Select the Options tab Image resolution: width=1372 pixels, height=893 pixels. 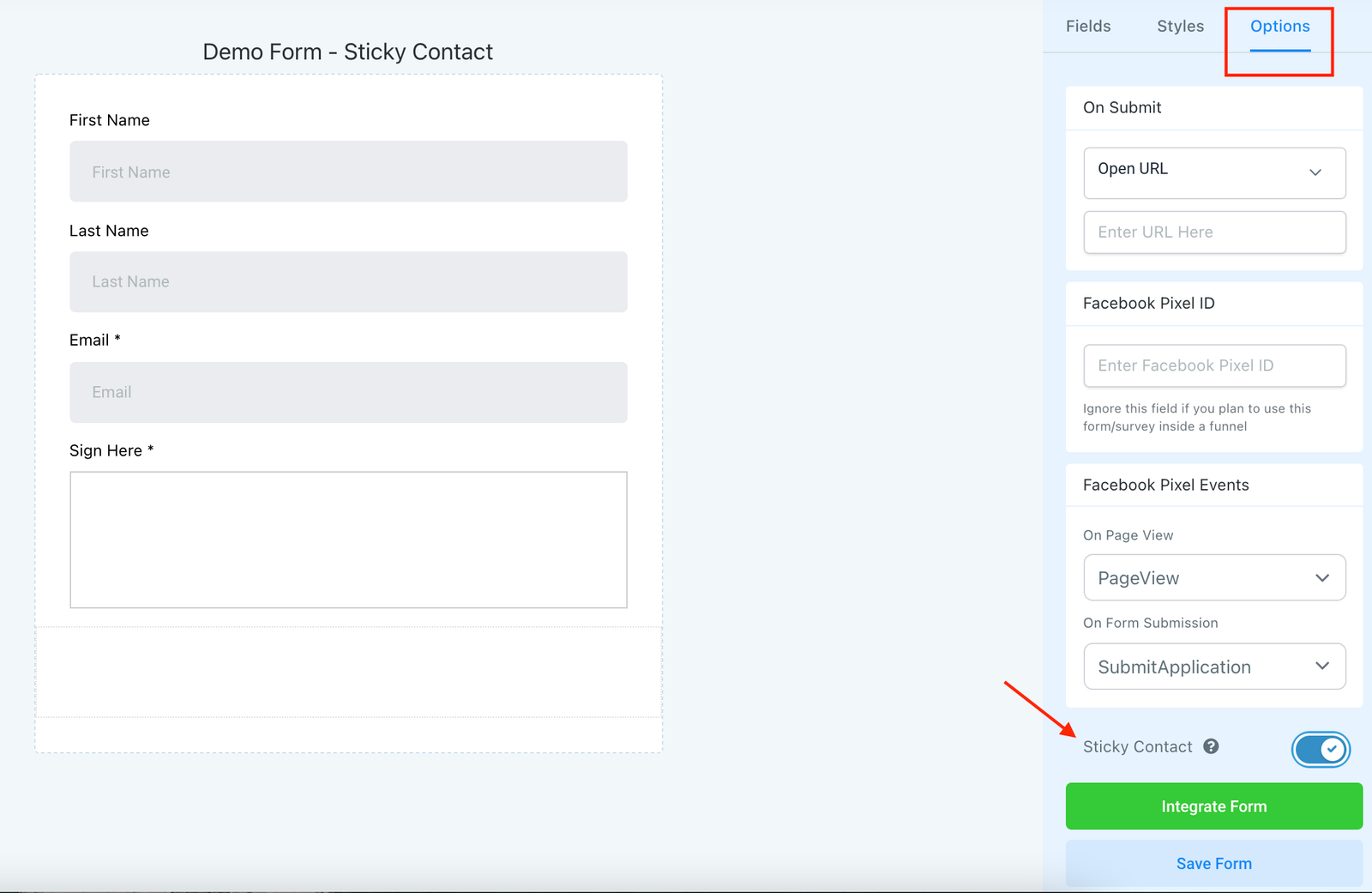[1279, 27]
